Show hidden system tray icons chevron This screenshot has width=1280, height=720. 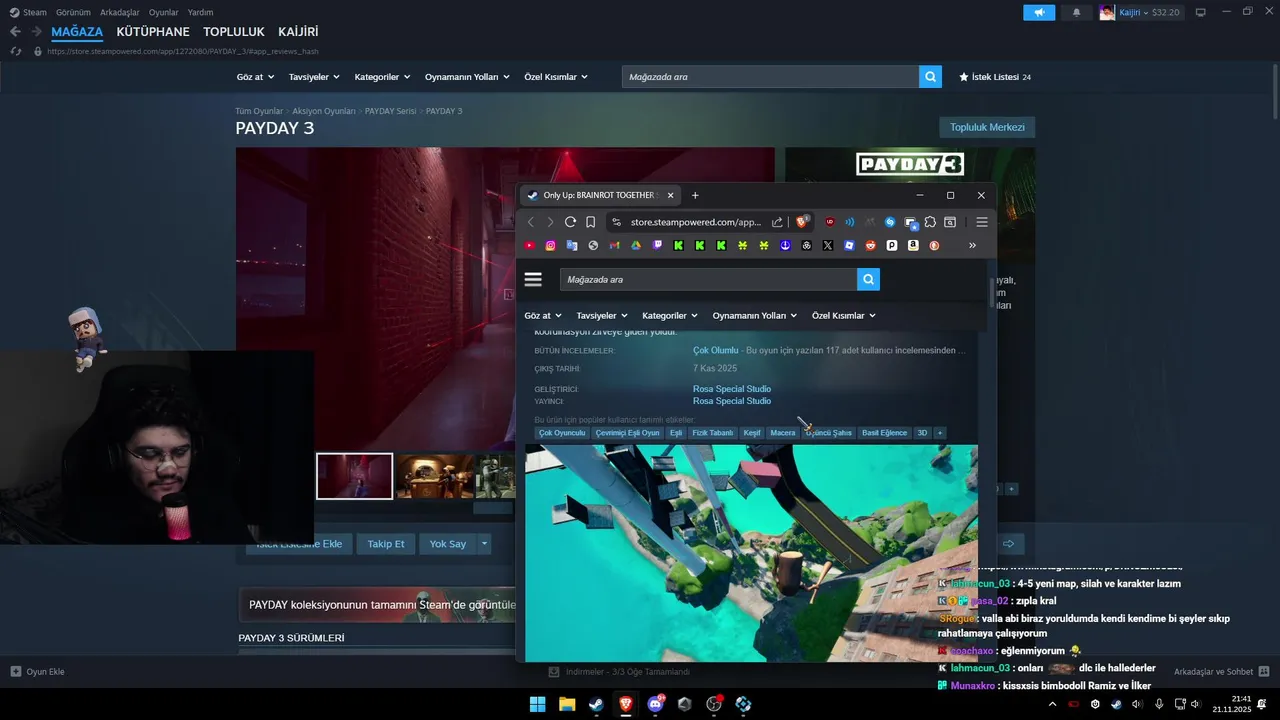click(x=1052, y=704)
